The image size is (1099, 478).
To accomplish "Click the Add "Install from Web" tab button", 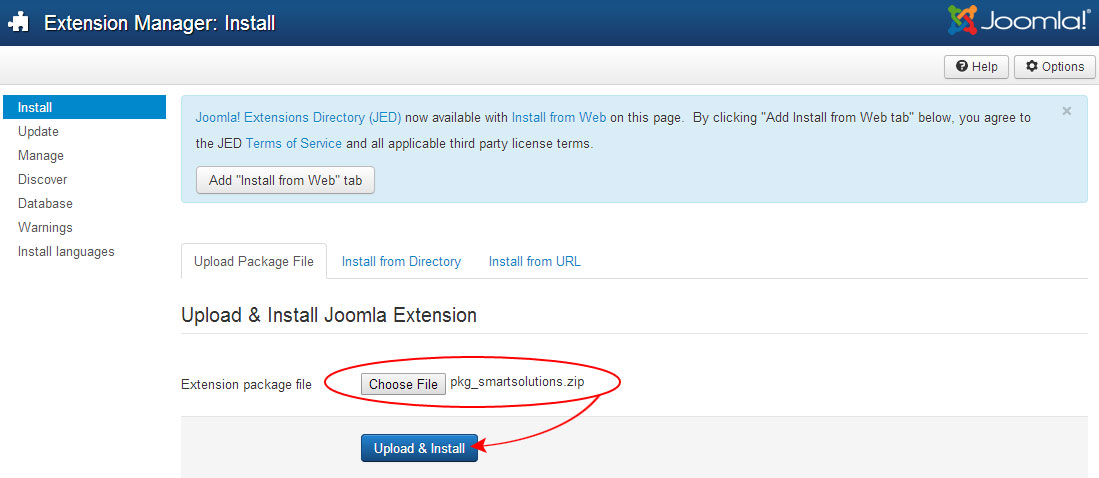I will coord(285,180).
